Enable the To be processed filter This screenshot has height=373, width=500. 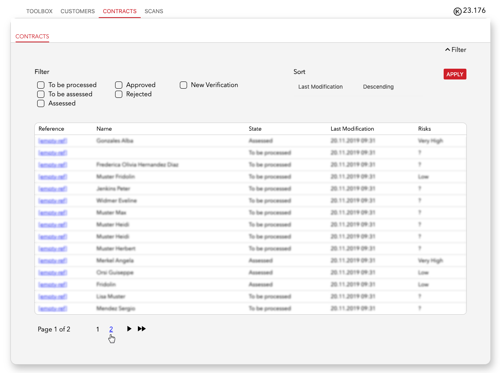pyautogui.click(x=41, y=85)
